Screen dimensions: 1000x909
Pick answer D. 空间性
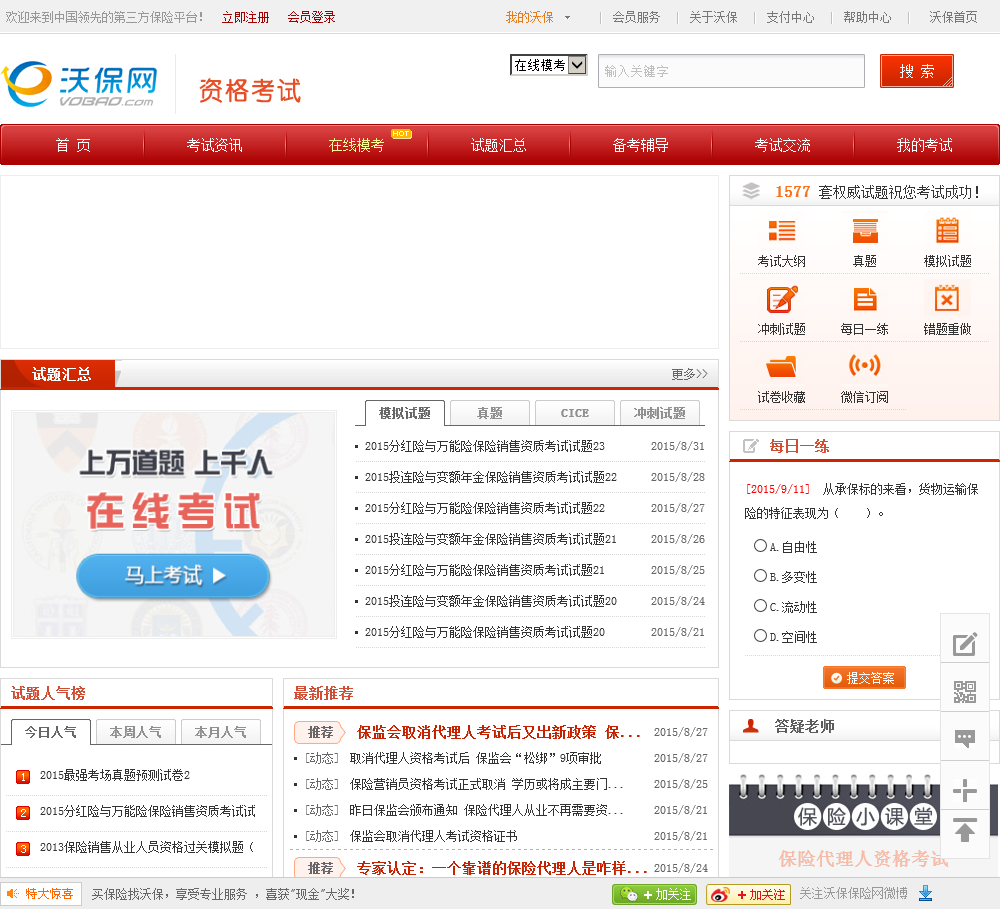pos(760,636)
